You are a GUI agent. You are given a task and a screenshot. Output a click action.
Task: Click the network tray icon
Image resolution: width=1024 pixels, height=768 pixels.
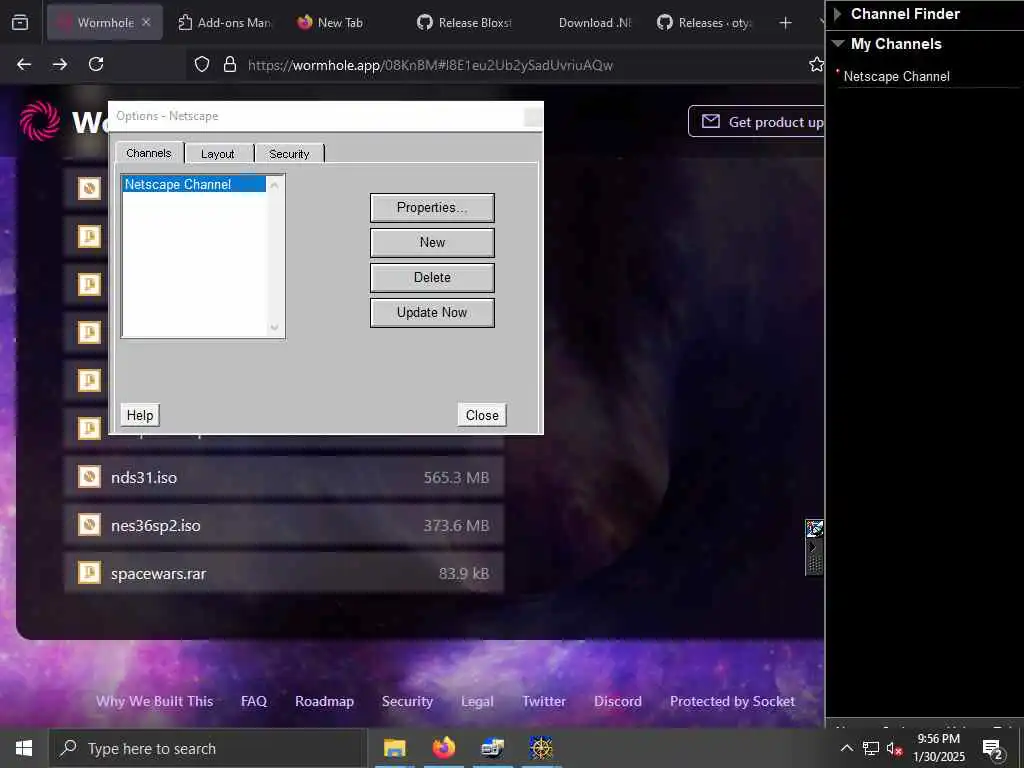tap(870, 748)
